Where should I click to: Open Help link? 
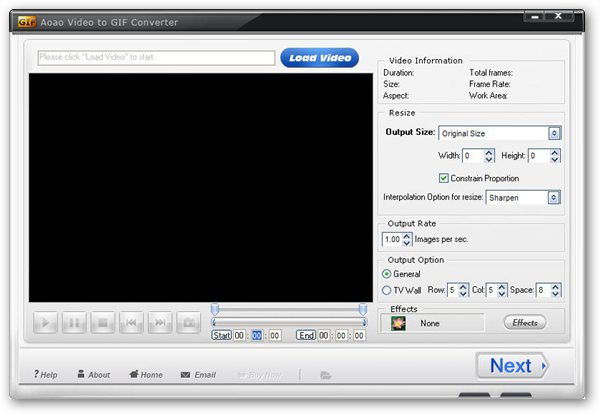click(x=46, y=374)
